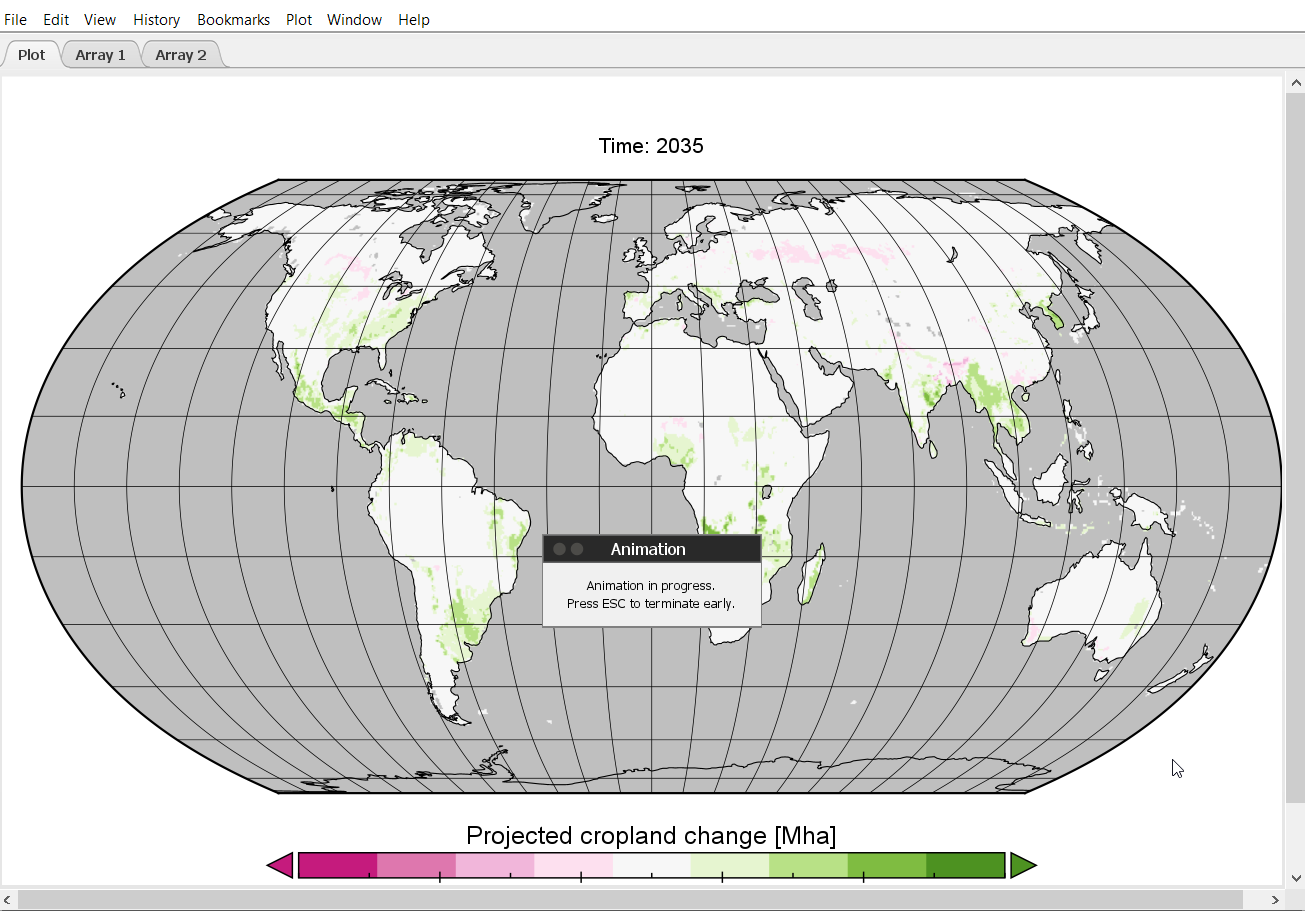The width and height of the screenshot is (1305, 911).
Task: Click the light green colorbar segment
Action: coord(808,865)
